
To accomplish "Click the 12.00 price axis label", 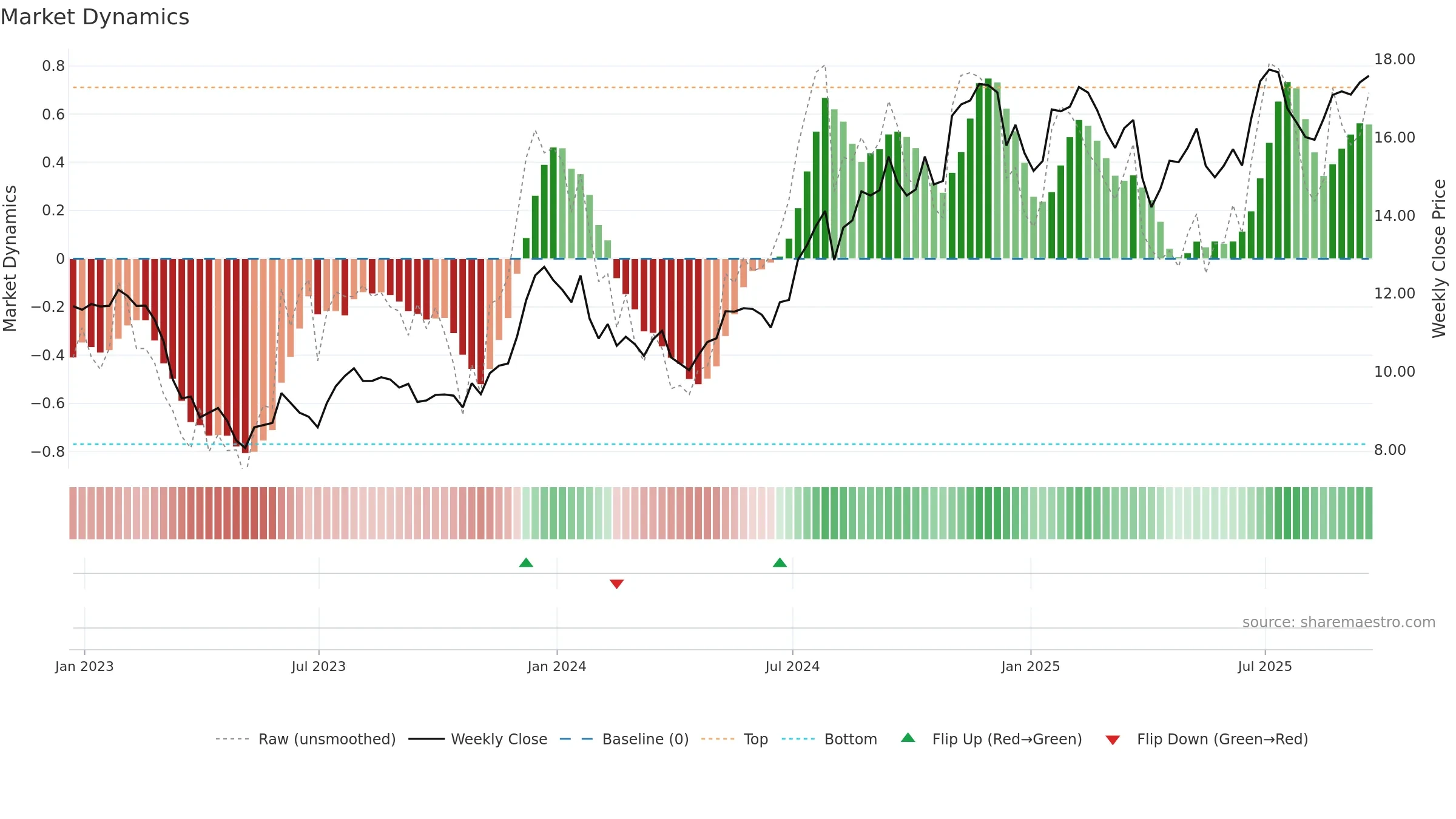I will pyautogui.click(x=1394, y=294).
